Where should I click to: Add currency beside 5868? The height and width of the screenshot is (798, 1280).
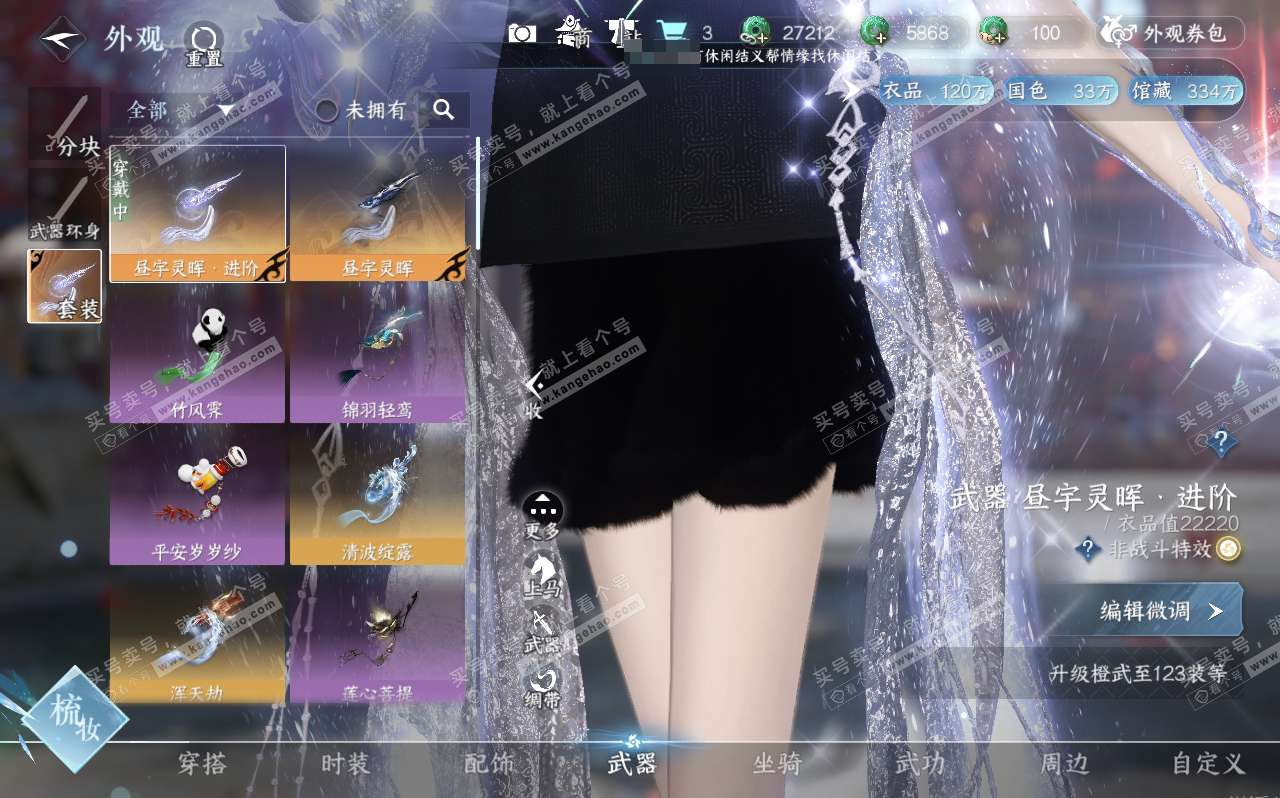[875, 33]
